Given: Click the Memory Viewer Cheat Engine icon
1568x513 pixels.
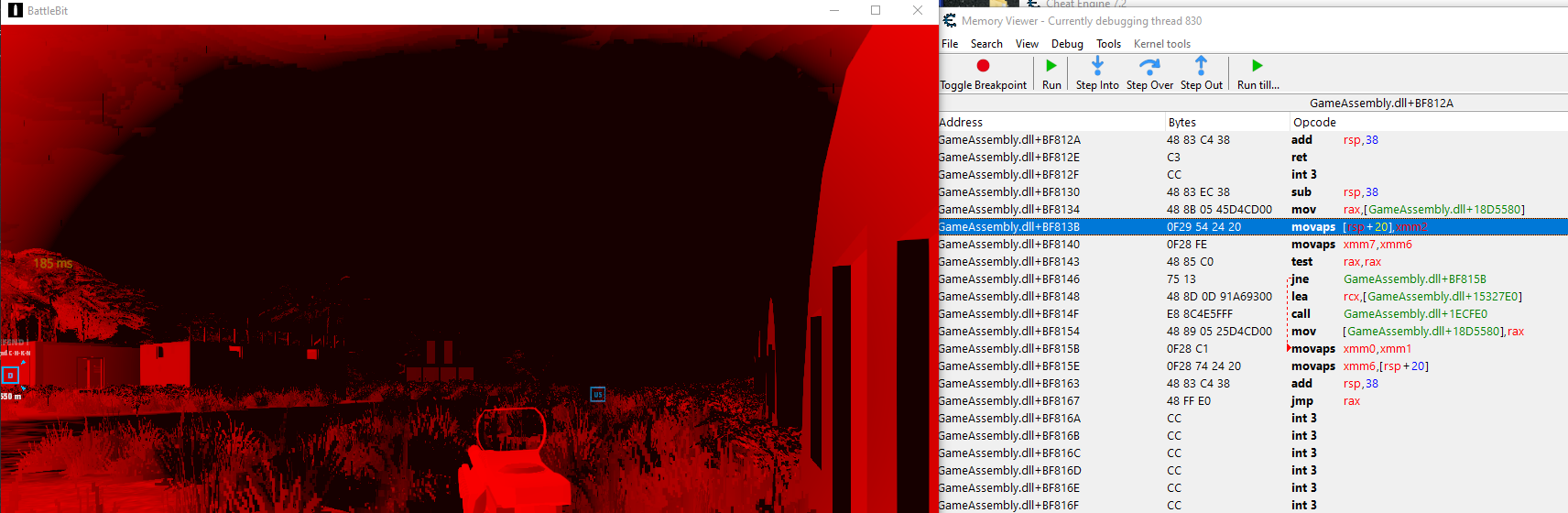Looking at the screenshot, I should point(950,20).
